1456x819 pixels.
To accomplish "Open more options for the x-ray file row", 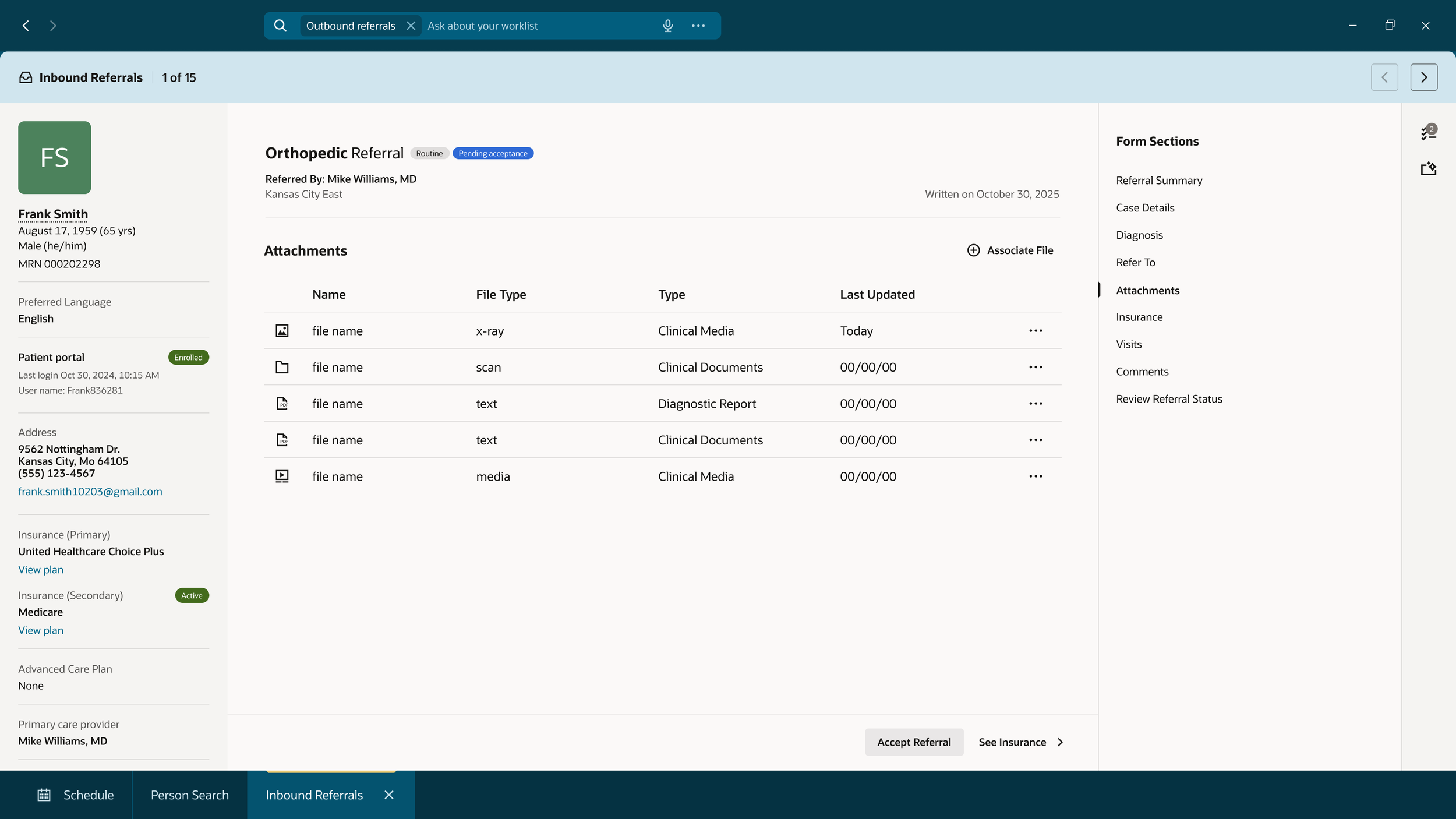I will pyautogui.click(x=1036, y=331).
